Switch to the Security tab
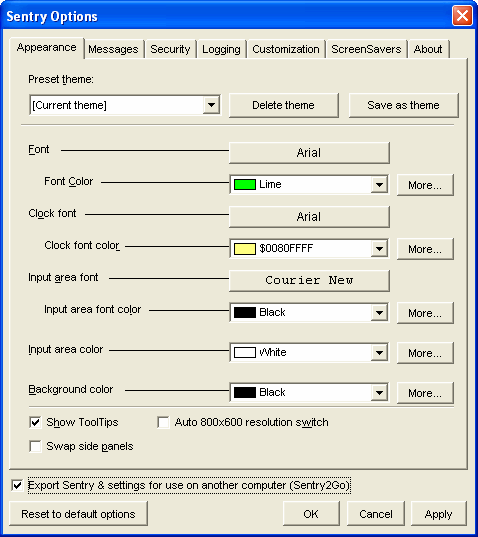 [x=170, y=49]
